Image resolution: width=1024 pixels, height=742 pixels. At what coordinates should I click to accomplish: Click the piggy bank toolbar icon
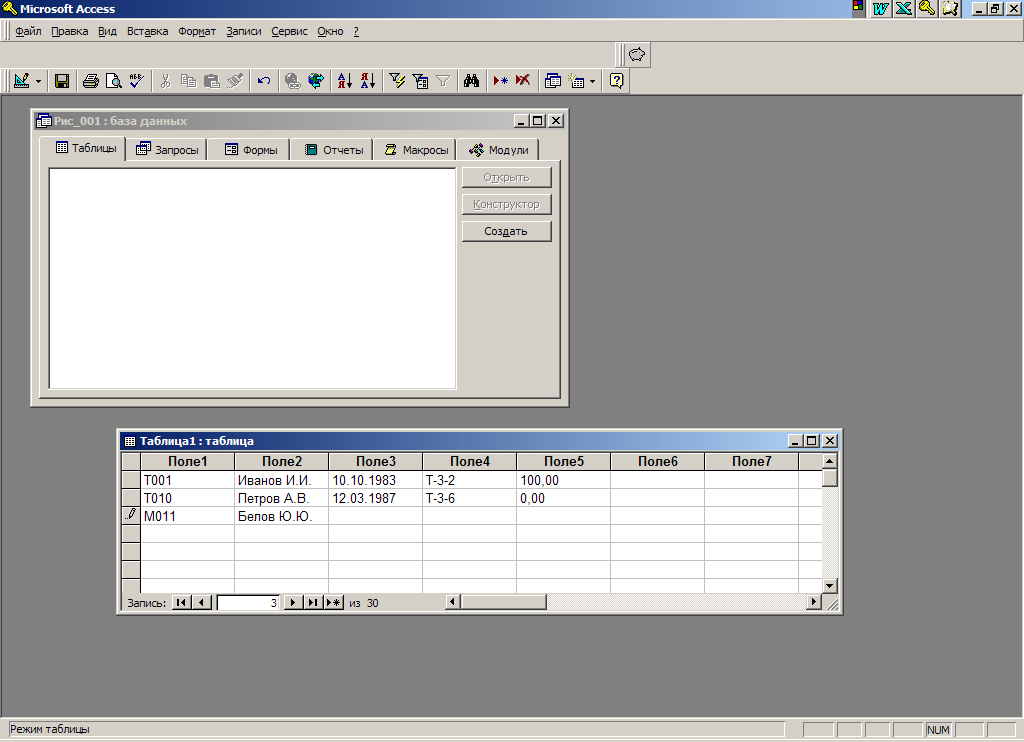coord(637,54)
